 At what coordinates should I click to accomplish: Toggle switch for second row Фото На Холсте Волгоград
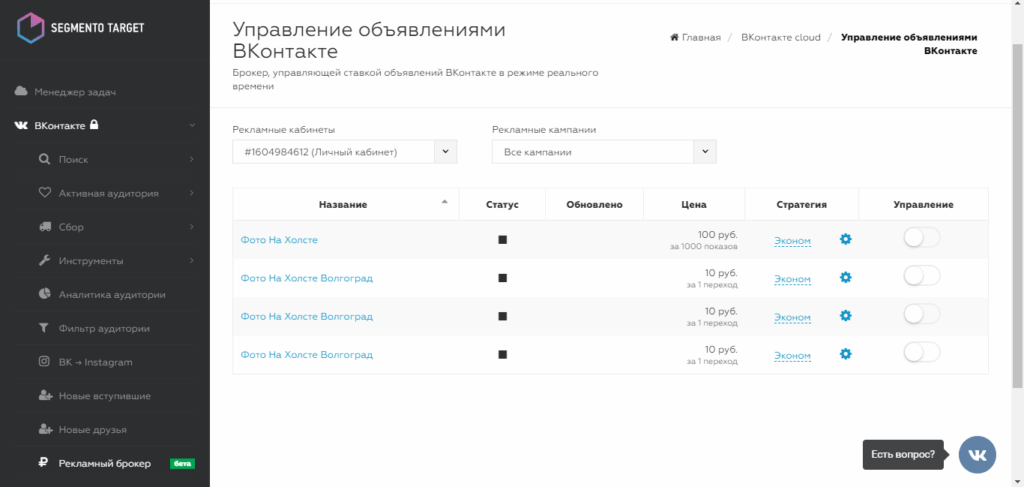tap(921, 277)
